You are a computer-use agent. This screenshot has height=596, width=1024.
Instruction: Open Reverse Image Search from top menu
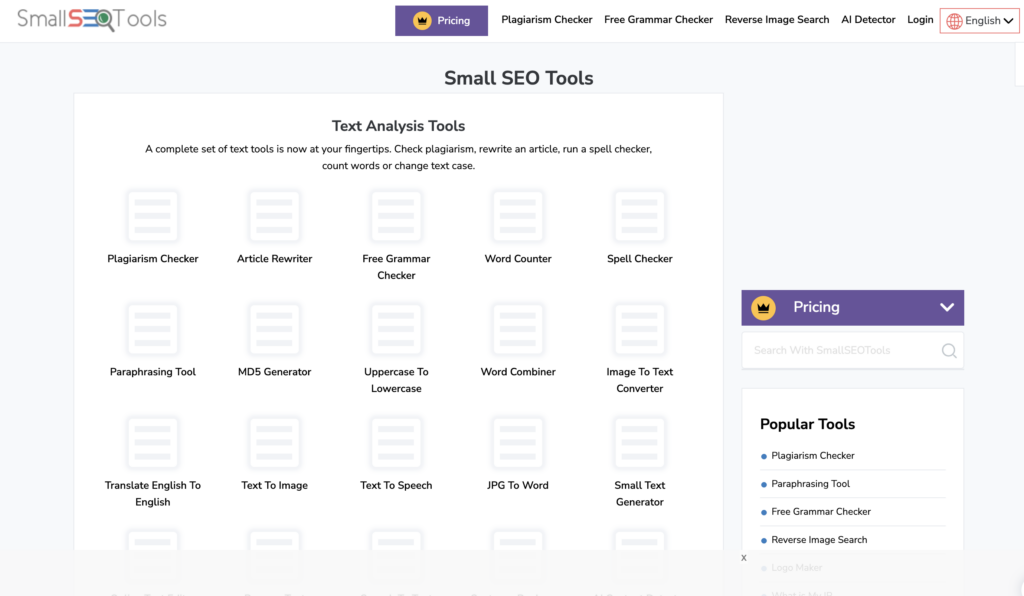coord(776,20)
